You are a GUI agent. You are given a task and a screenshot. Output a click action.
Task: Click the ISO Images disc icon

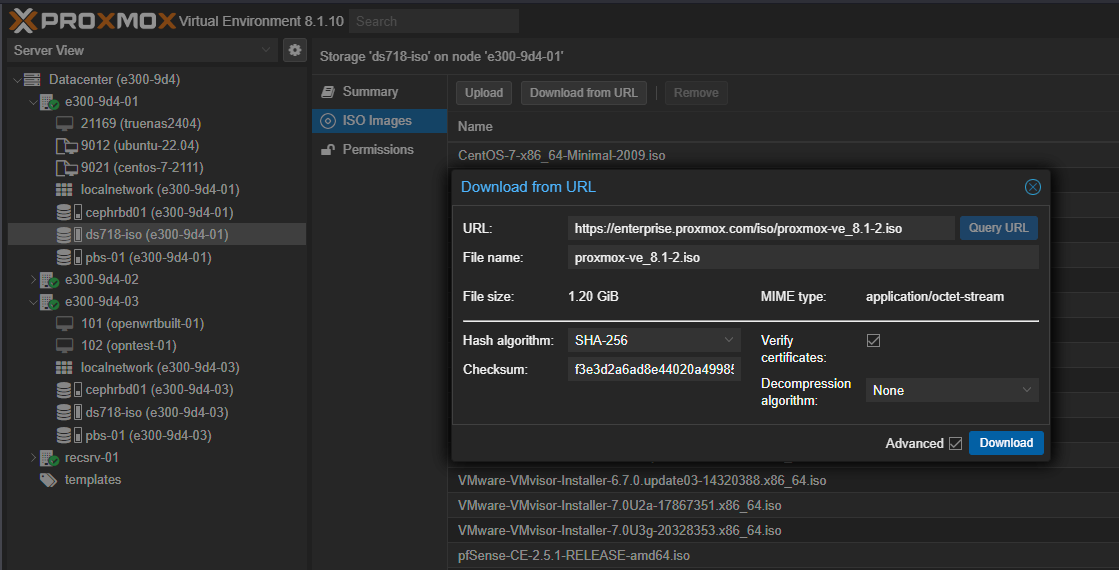(x=328, y=121)
